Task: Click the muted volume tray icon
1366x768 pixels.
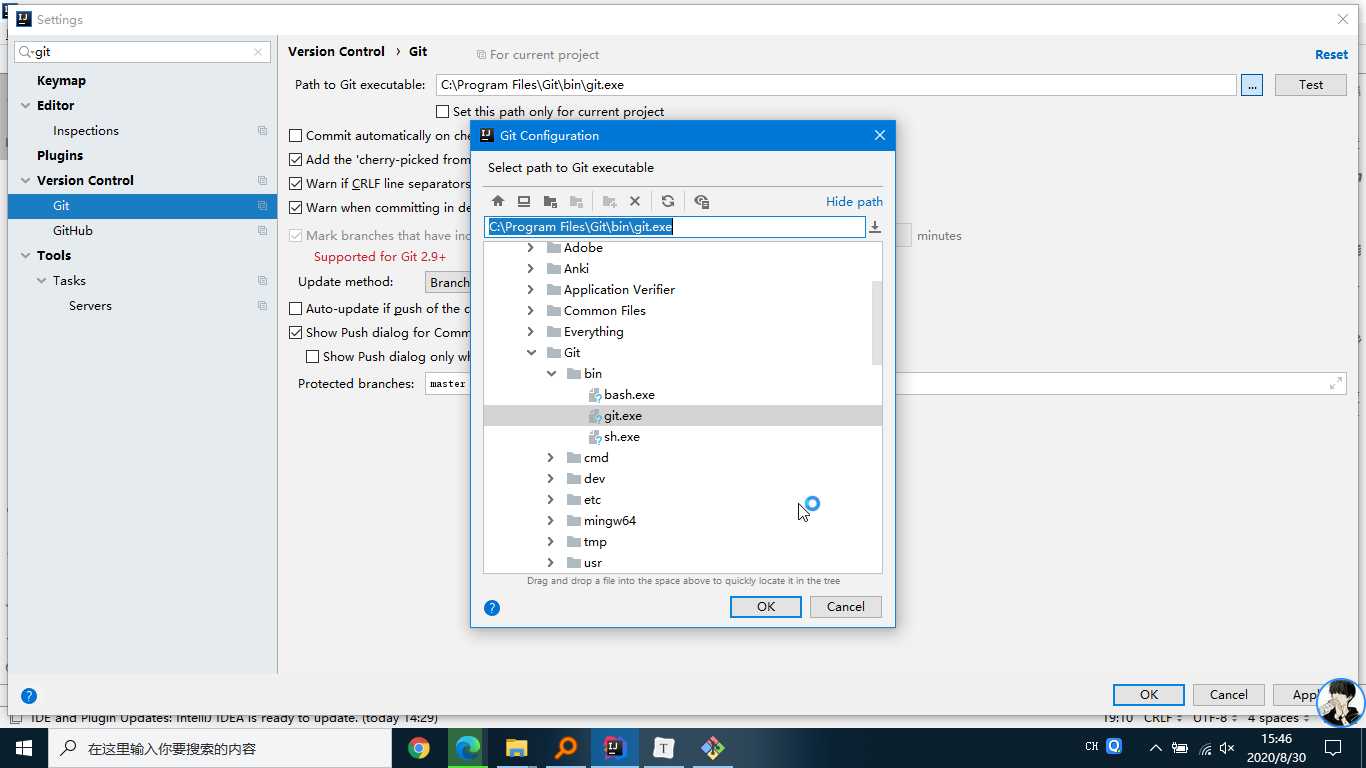Action: pos(1228,748)
